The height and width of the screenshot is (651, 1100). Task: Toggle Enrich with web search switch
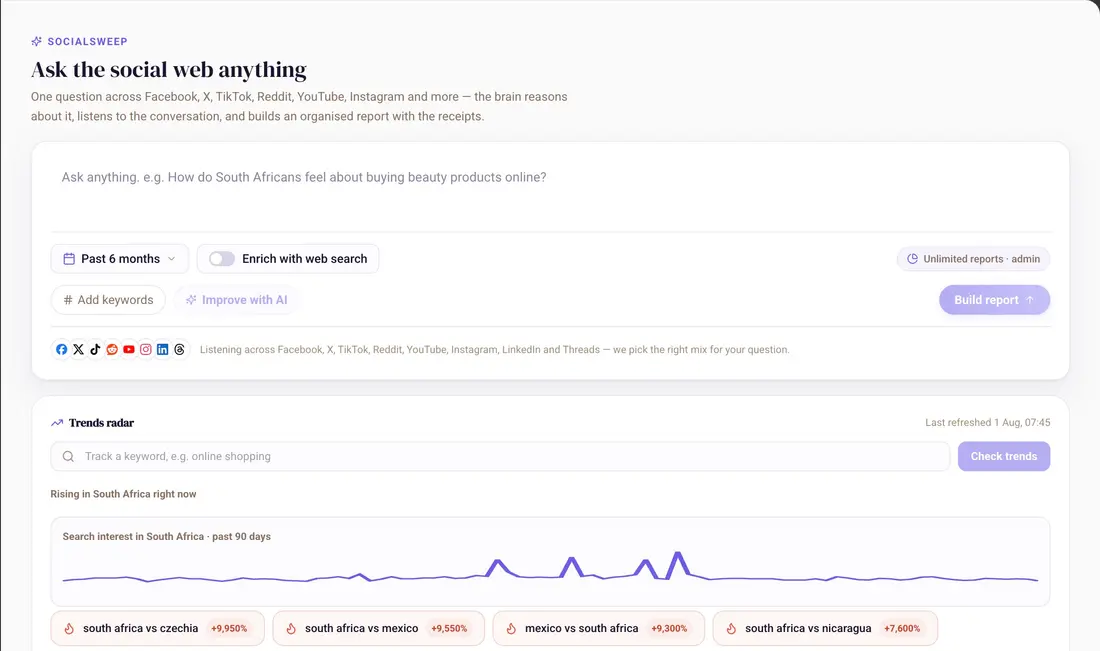point(222,259)
